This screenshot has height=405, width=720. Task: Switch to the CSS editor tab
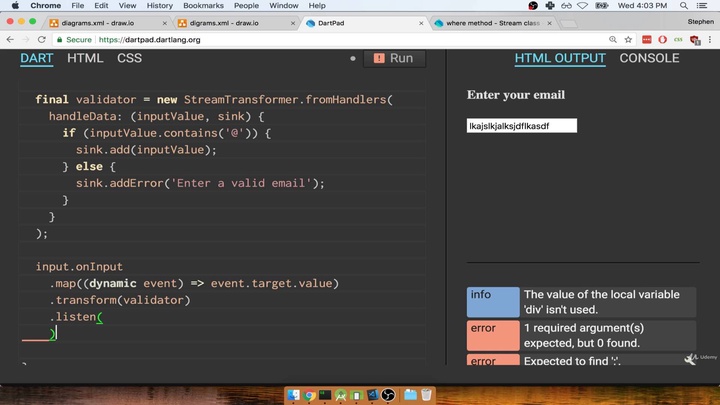point(129,58)
